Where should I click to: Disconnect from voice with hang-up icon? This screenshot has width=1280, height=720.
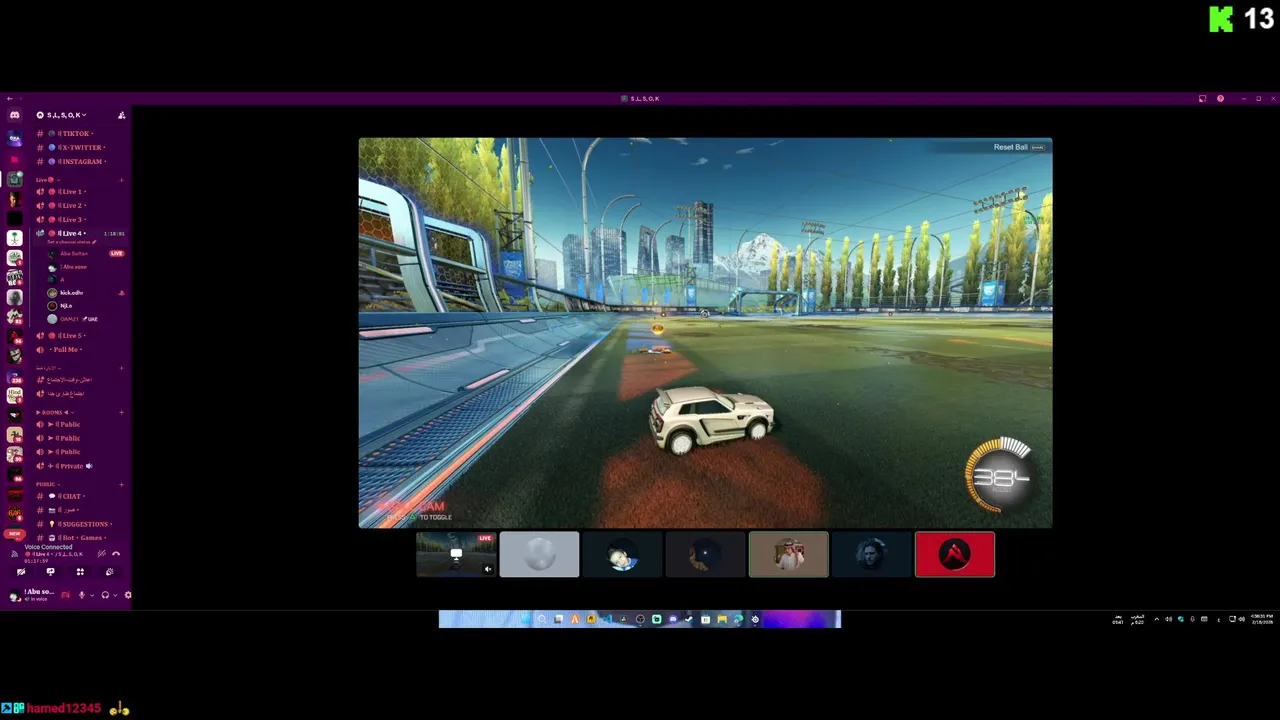pyautogui.click(x=116, y=553)
